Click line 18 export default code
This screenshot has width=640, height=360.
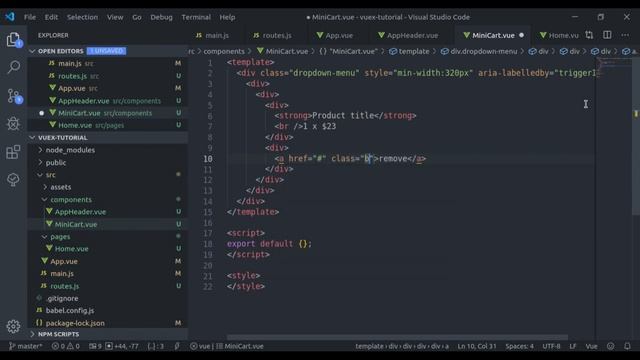tap(269, 244)
